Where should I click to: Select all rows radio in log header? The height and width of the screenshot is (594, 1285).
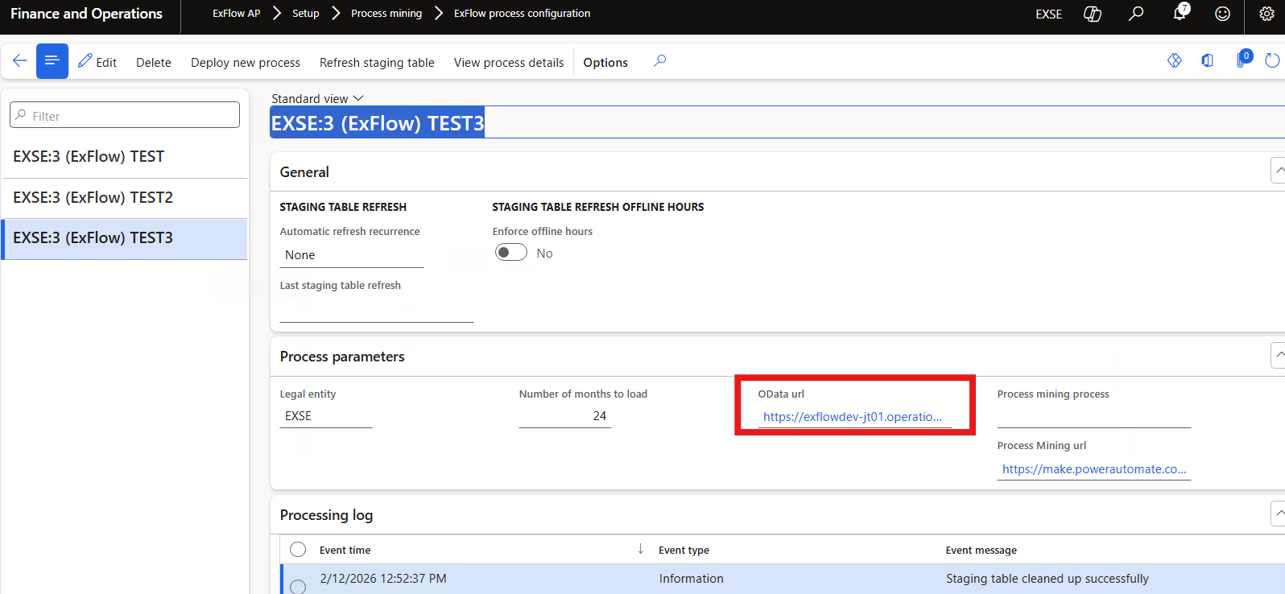point(298,549)
